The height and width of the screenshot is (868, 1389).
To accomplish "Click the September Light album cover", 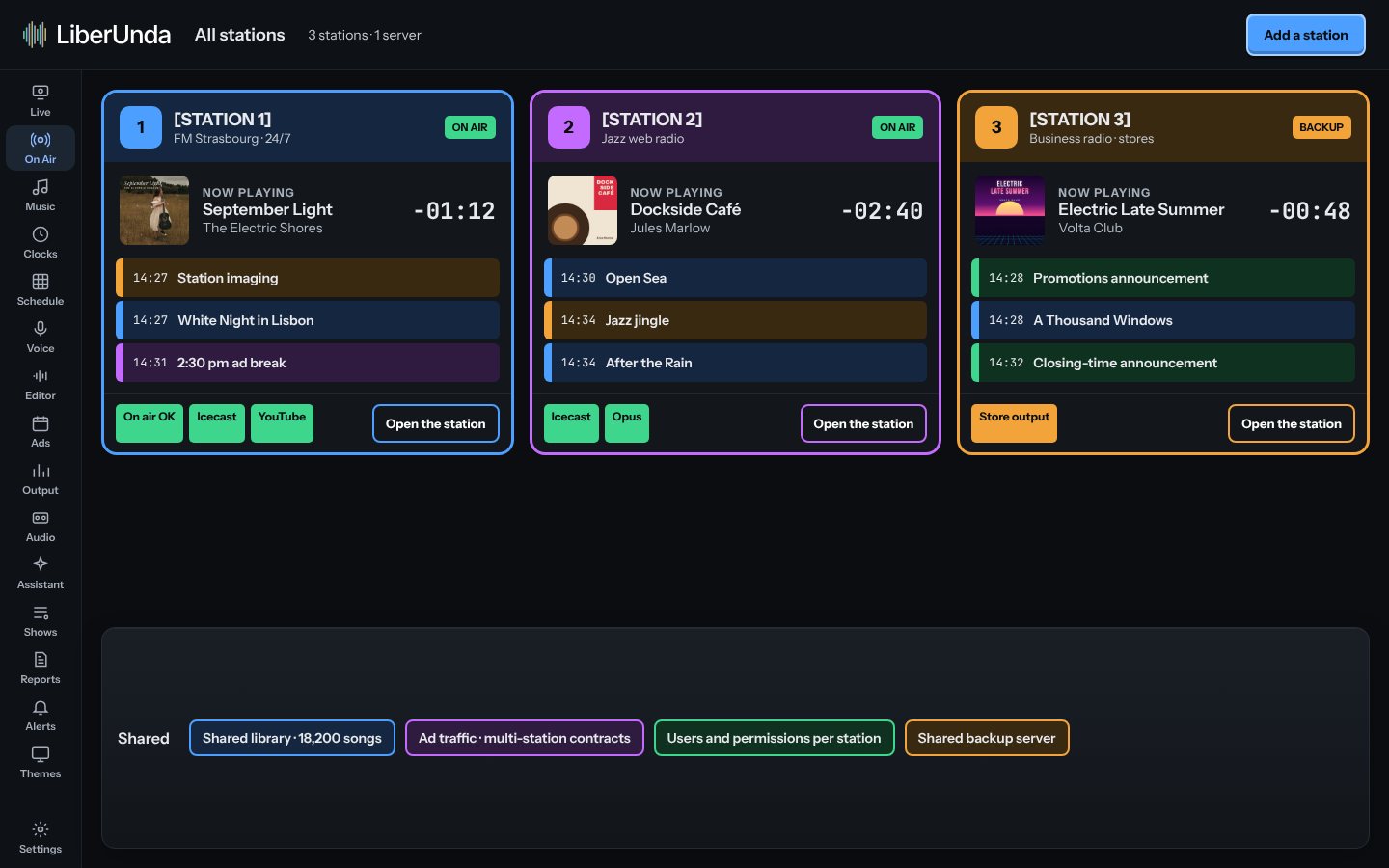I will click(154, 210).
